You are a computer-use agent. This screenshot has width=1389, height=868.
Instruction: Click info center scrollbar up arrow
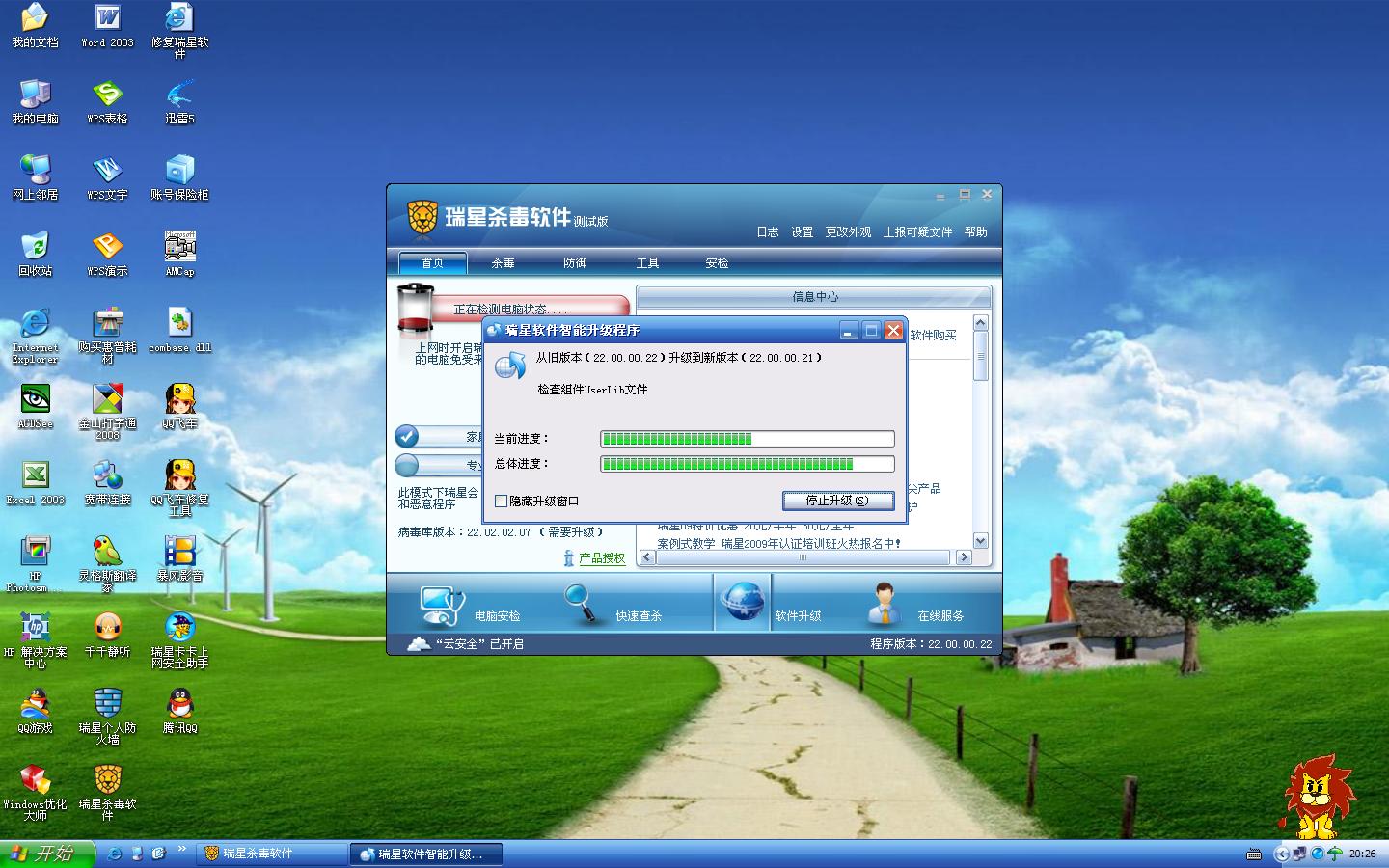pyautogui.click(x=981, y=323)
